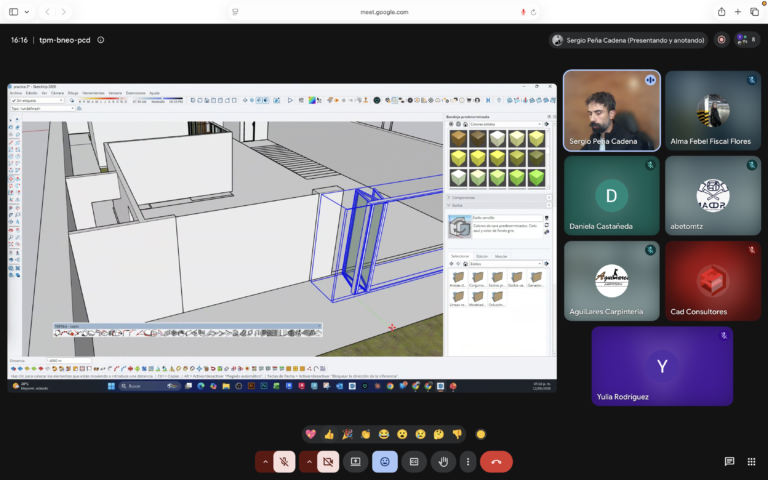
Task: Leave the call with red button
Action: [x=496, y=462]
